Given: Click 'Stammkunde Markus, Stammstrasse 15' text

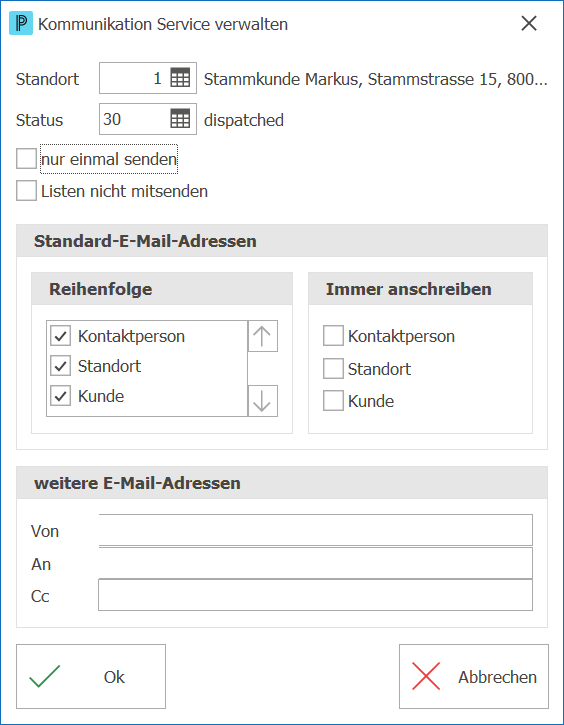Looking at the screenshot, I should click(375, 79).
